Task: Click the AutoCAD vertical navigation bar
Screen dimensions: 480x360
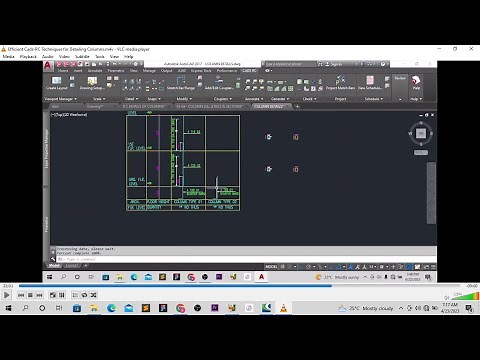Action: point(431,193)
